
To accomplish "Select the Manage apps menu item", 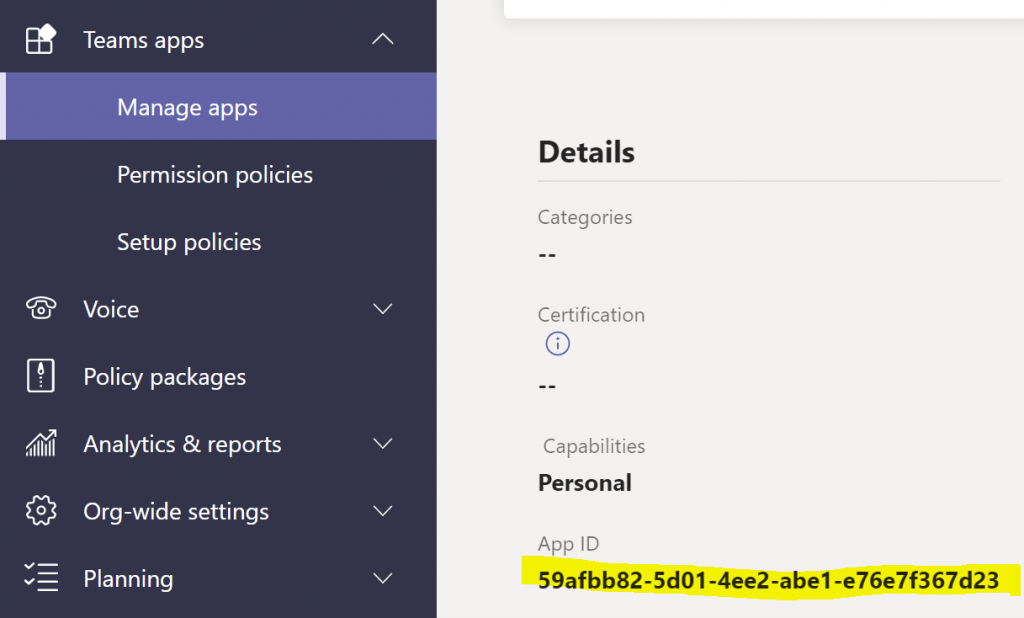I will click(187, 107).
